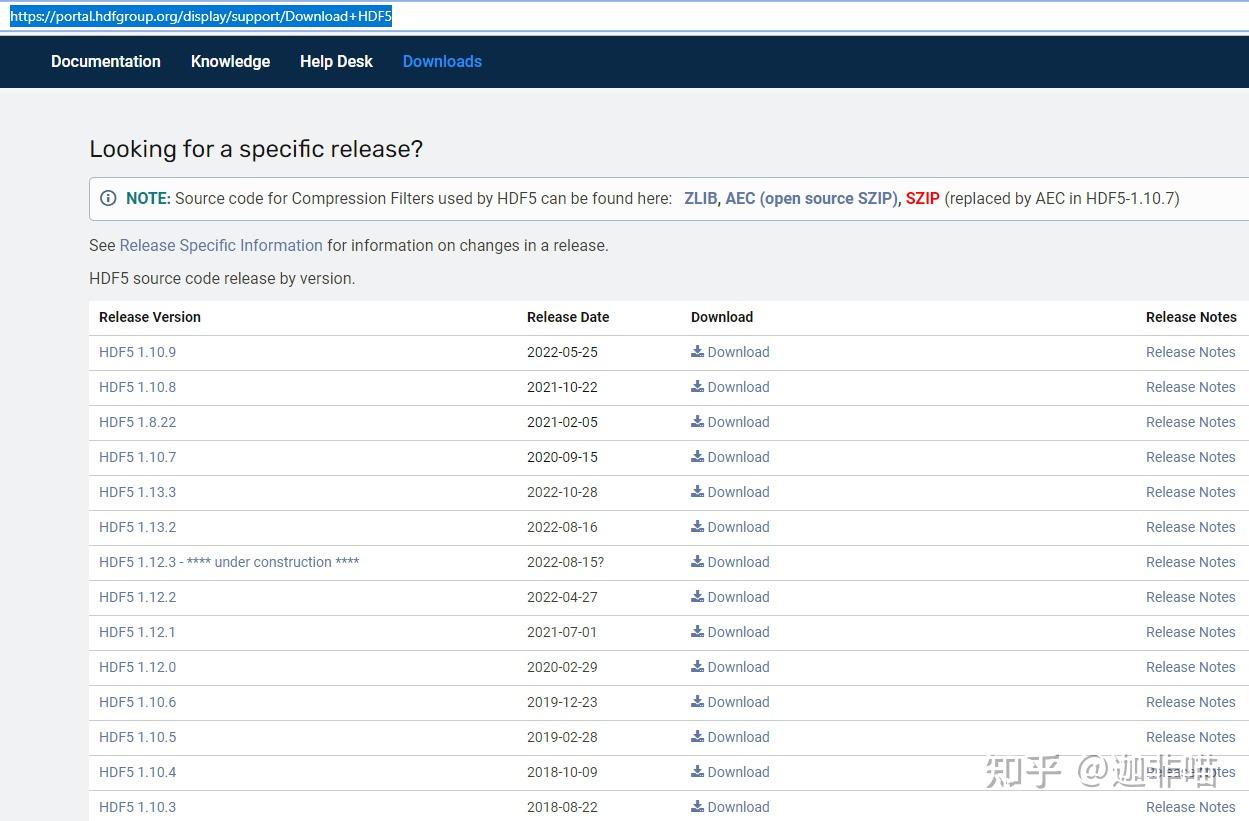Open the HDF5 1.13.2 version link
Screen dimensions: 1249x821
click(x=137, y=527)
